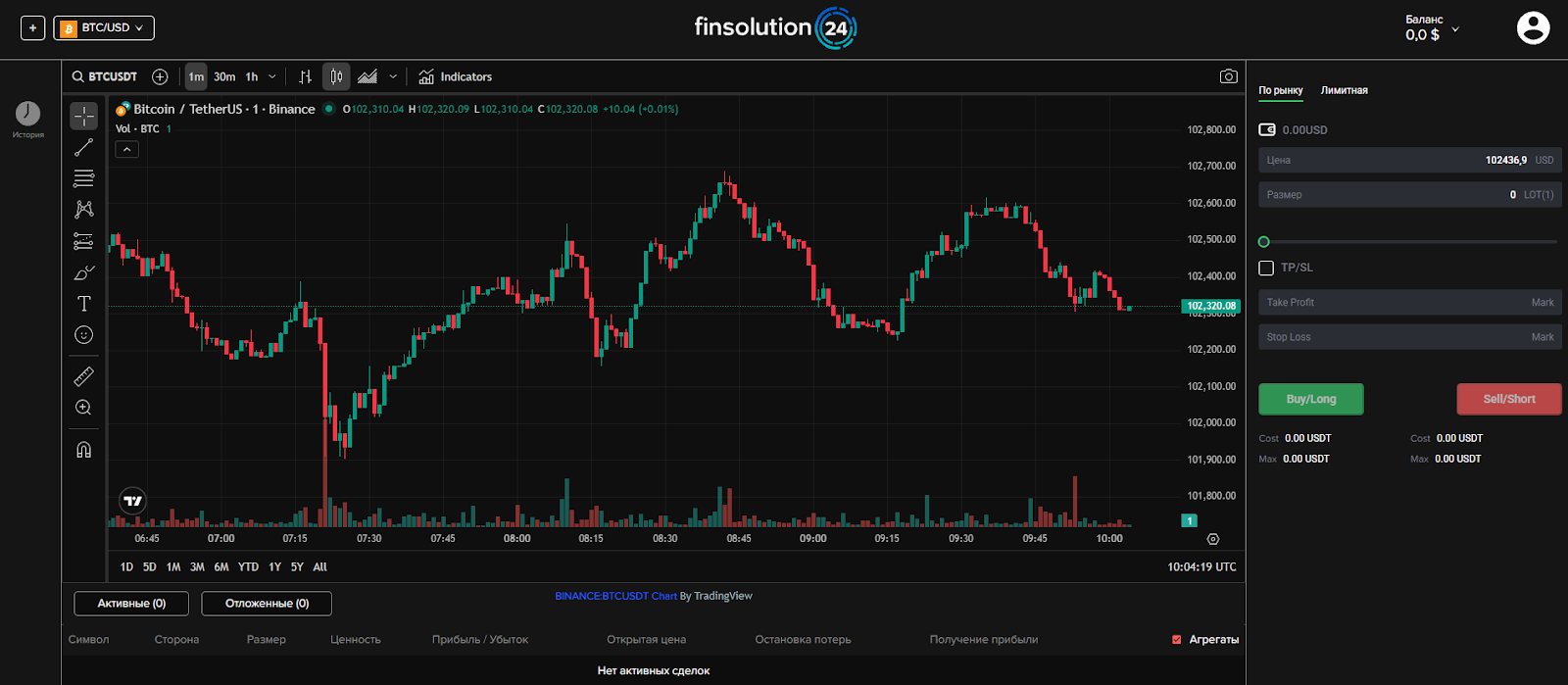Click the finsolution 24 logo

pos(775,28)
